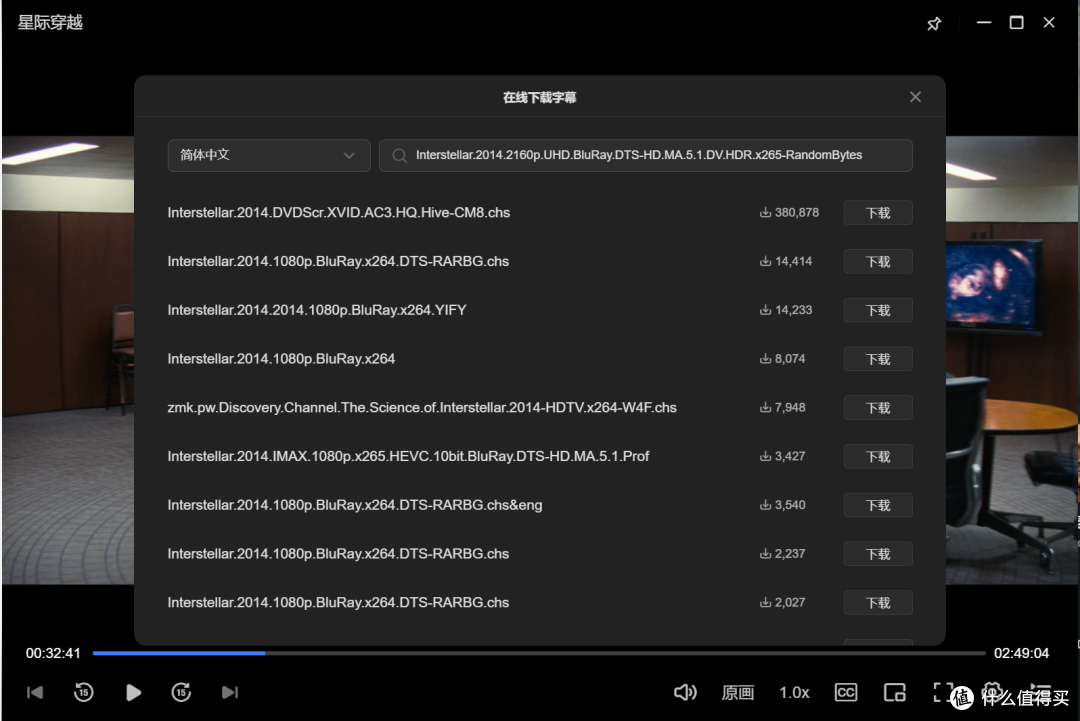Image resolution: width=1080 pixels, height=721 pixels.
Task: Click the 380,878 download count
Action: [x=789, y=213]
